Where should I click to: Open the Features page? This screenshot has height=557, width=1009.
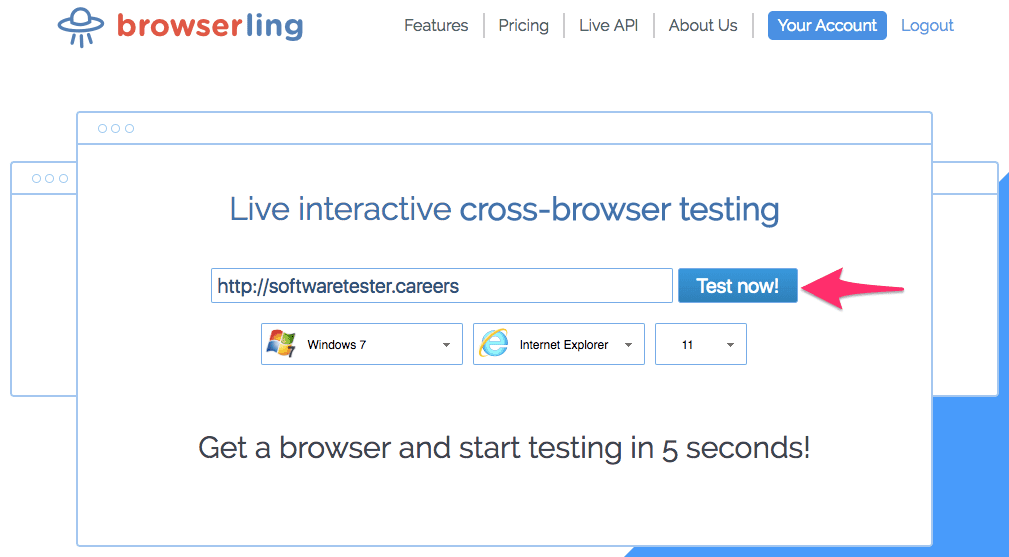click(x=436, y=26)
